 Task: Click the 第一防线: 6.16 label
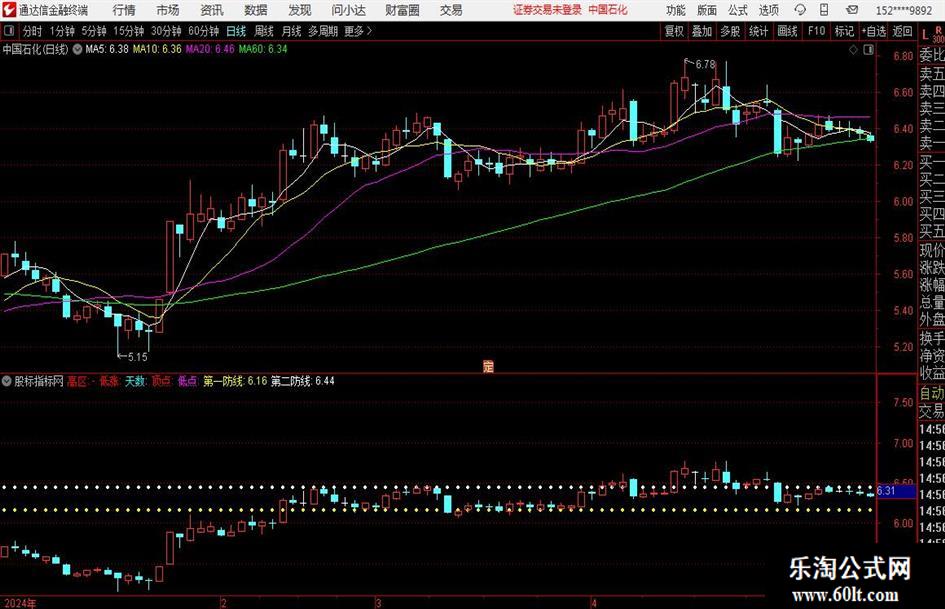click(235, 381)
